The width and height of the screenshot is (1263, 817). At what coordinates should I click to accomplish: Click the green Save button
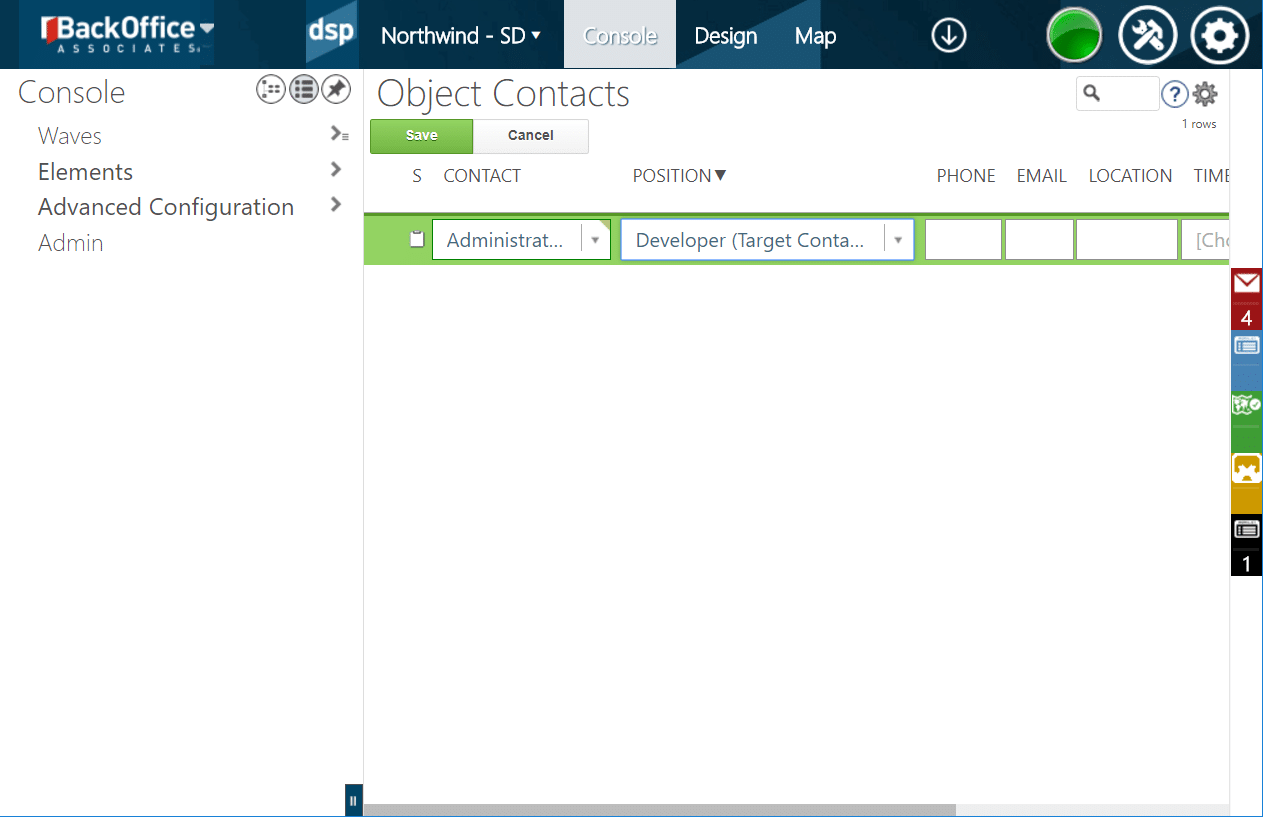(421, 136)
